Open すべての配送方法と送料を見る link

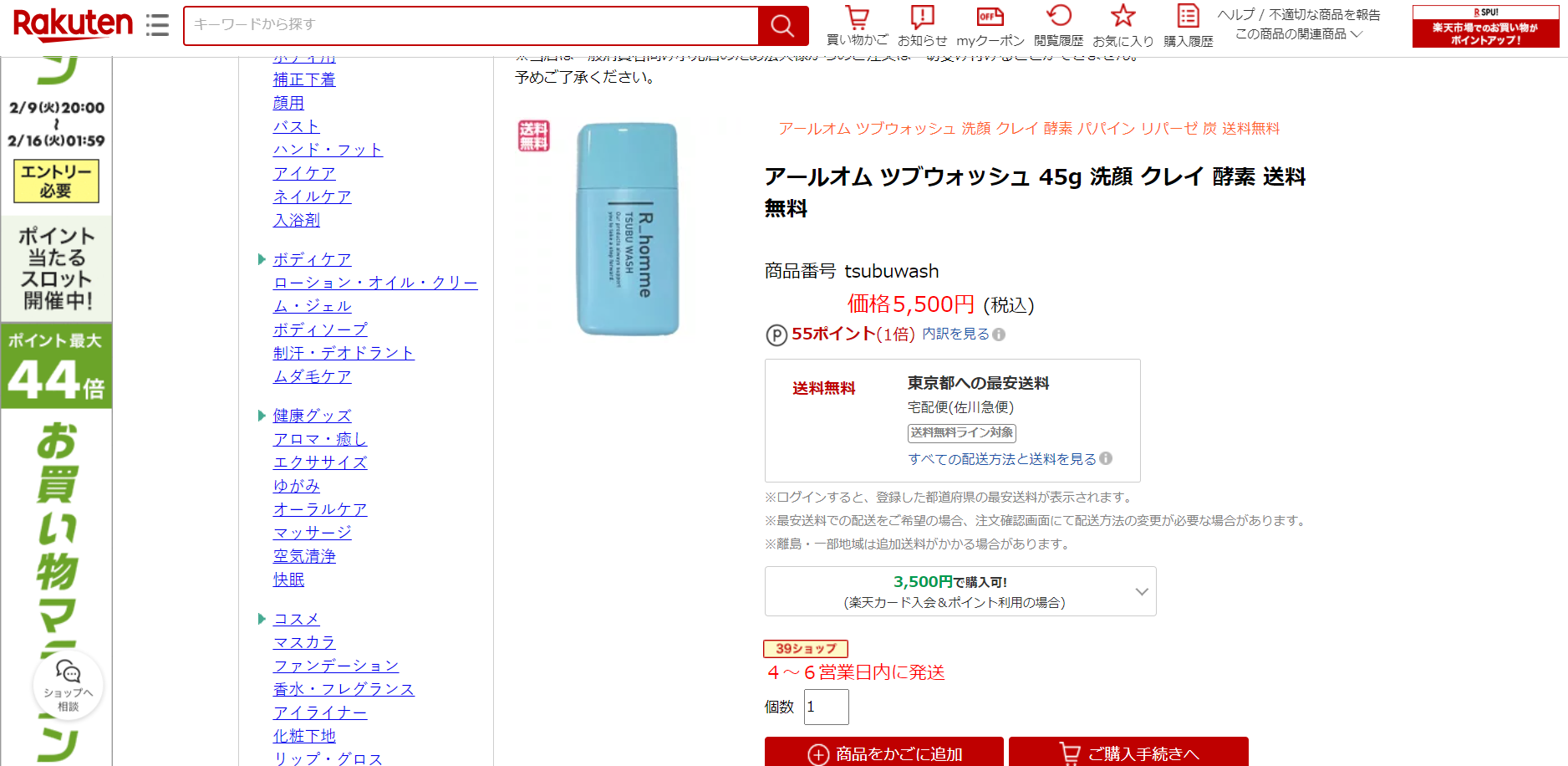coord(1002,459)
